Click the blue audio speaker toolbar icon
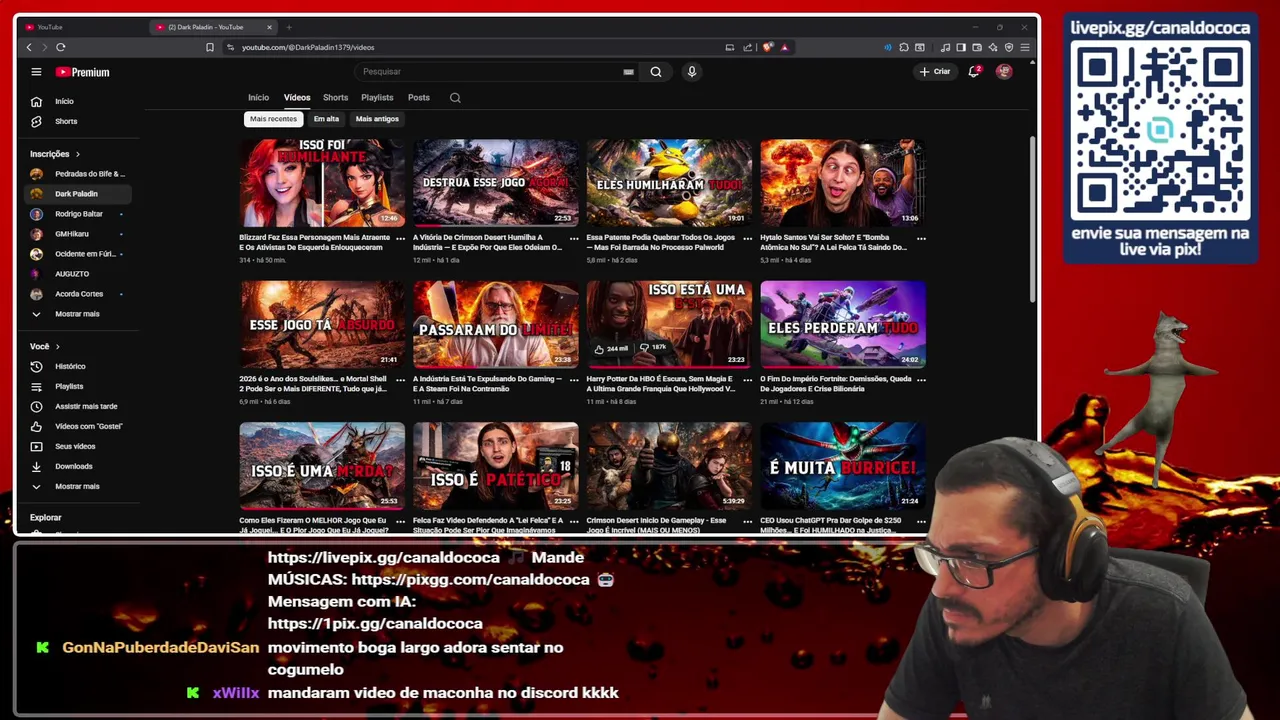This screenshot has height=720, width=1280. (x=887, y=47)
